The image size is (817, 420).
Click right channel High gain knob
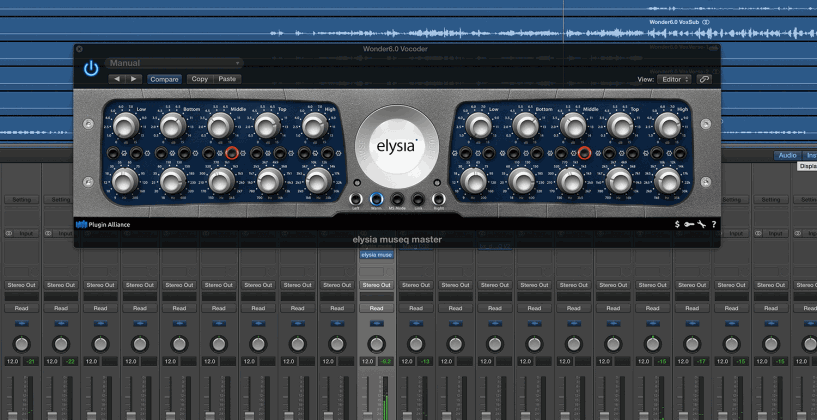[x=667, y=126]
